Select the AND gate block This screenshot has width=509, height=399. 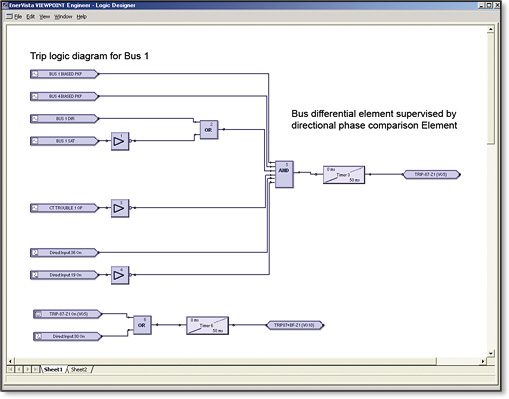pos(284,174)
